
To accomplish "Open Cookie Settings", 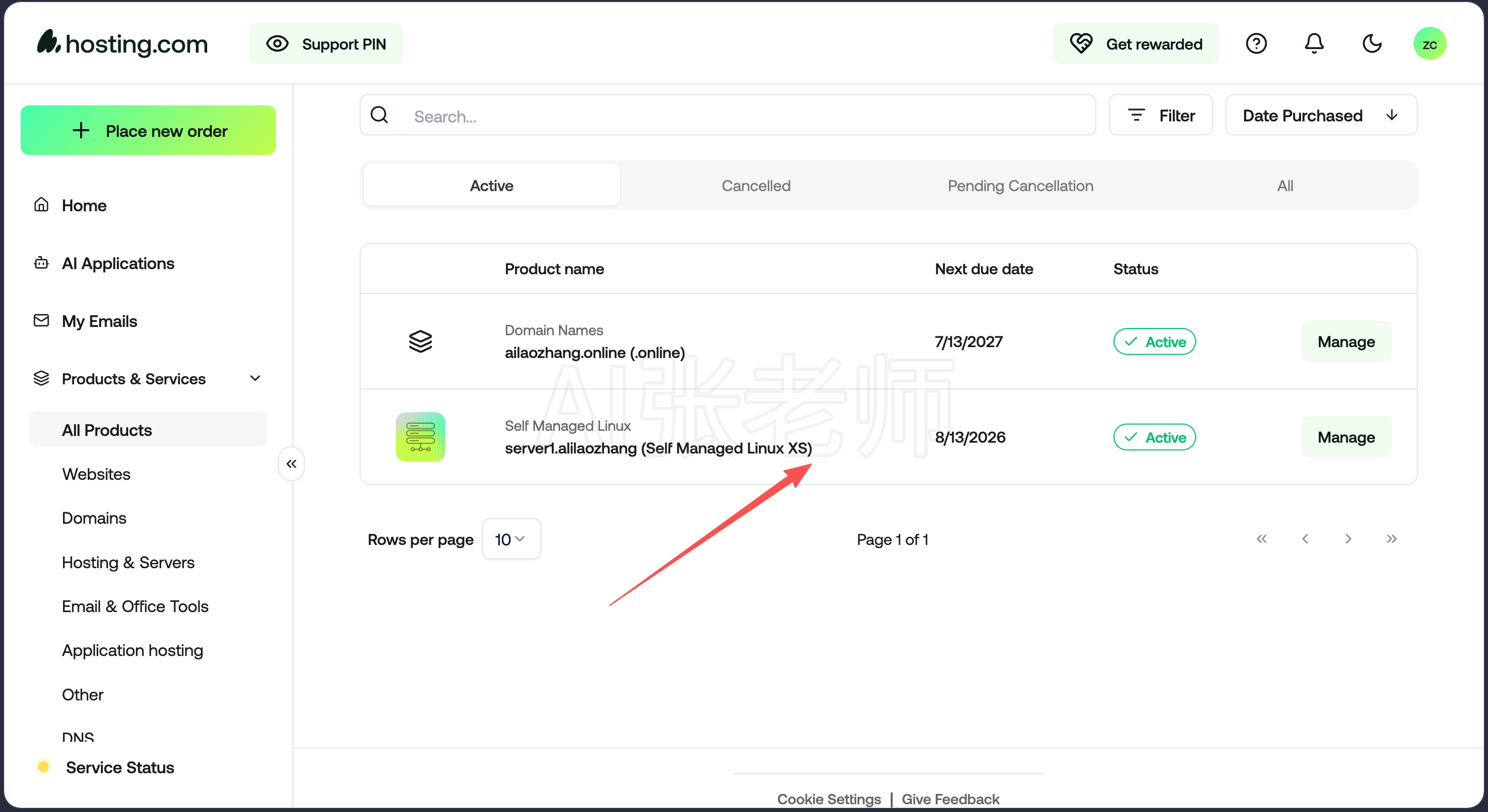I will pyautogui.click(x=829, y=799).
